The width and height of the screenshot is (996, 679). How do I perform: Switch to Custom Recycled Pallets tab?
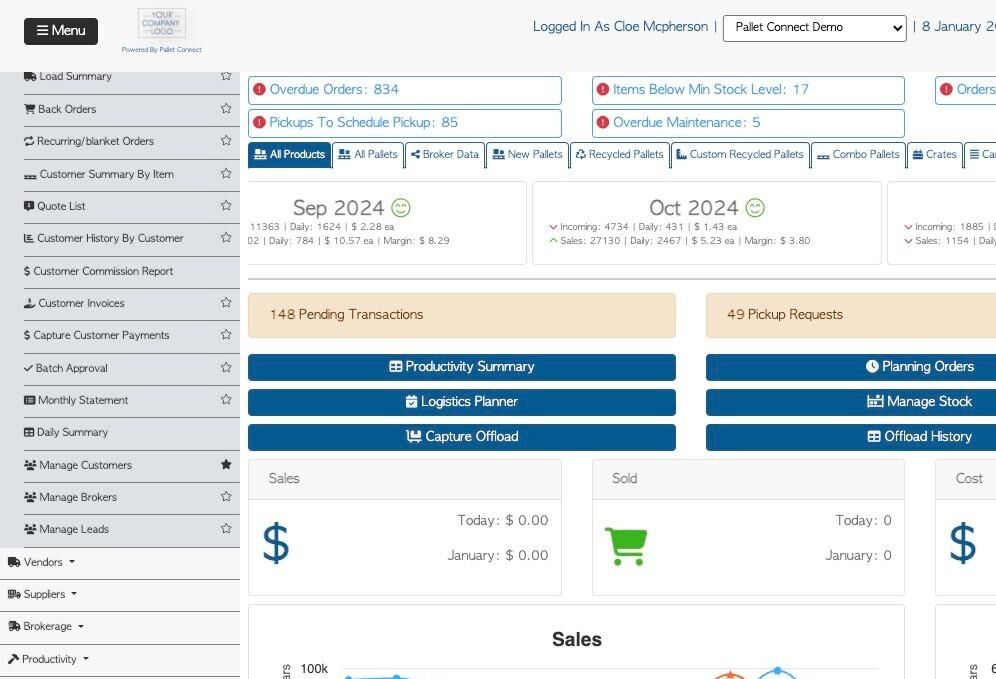tap(740, 154)
